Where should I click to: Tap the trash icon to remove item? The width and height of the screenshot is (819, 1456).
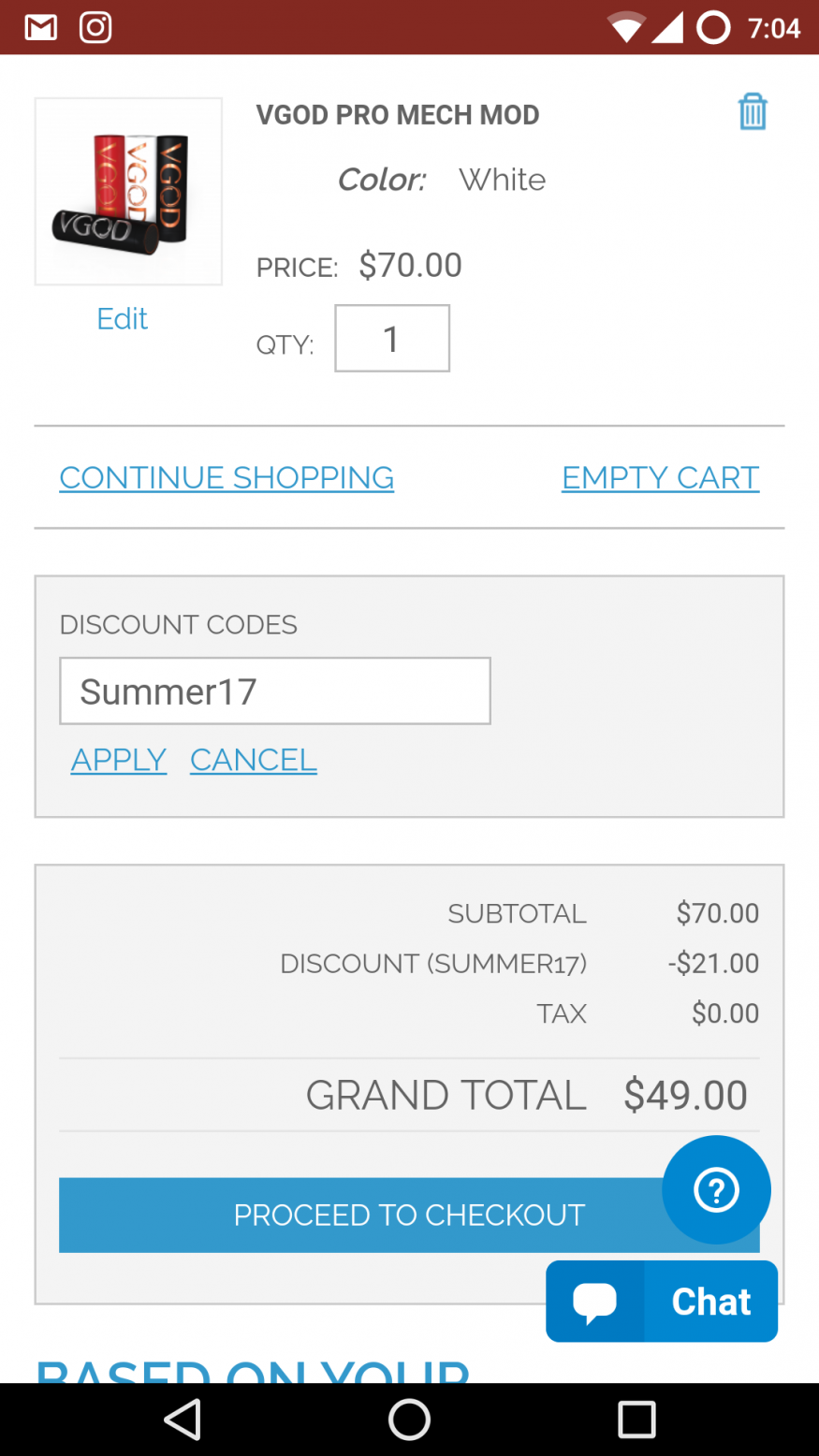753,111
